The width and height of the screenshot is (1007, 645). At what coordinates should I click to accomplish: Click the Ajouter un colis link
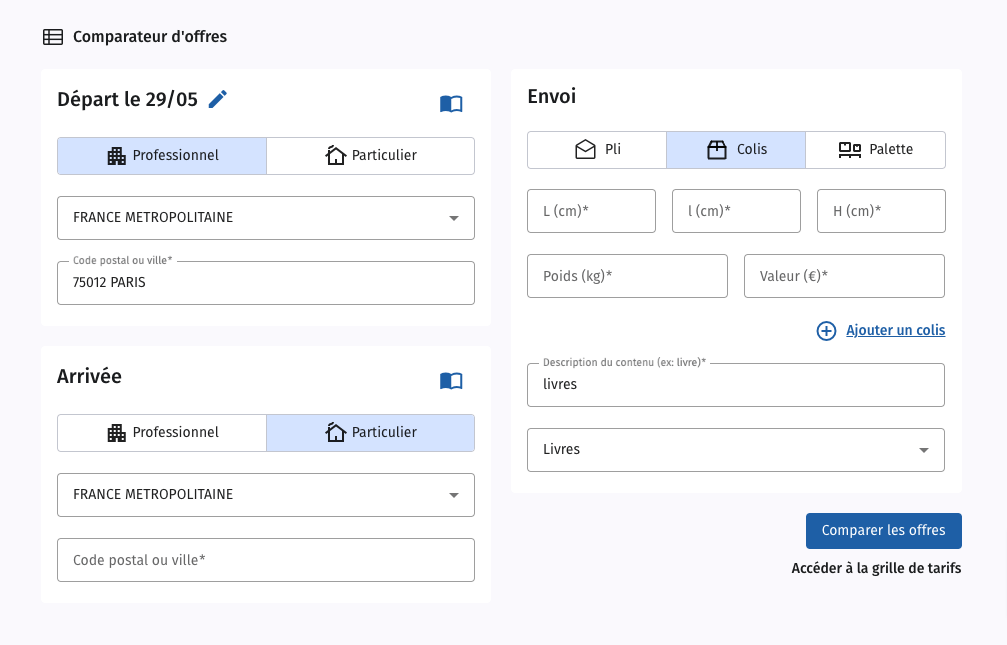895,330
